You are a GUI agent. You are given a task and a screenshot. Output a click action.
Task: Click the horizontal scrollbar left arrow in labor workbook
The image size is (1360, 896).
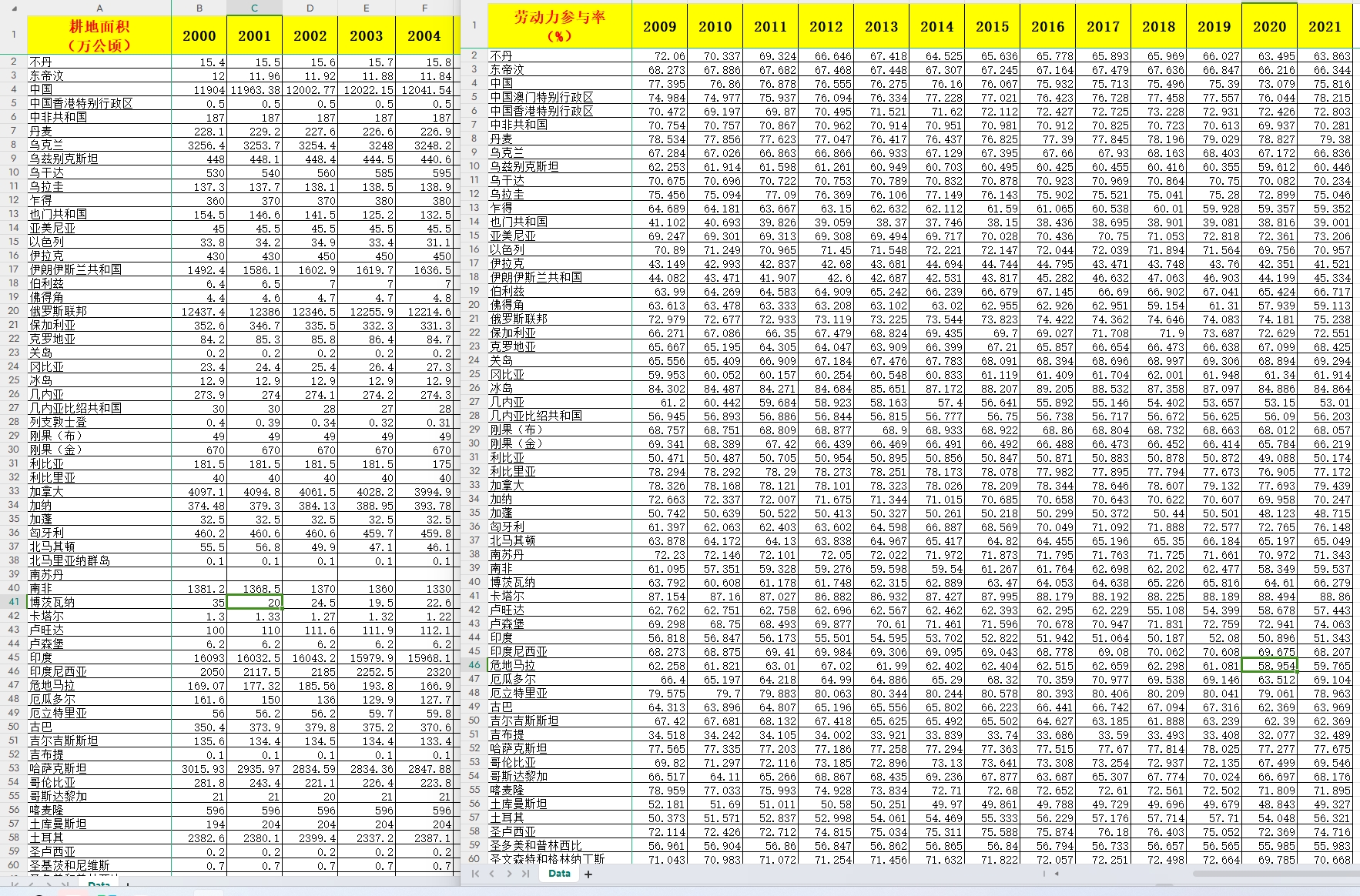1057,874
